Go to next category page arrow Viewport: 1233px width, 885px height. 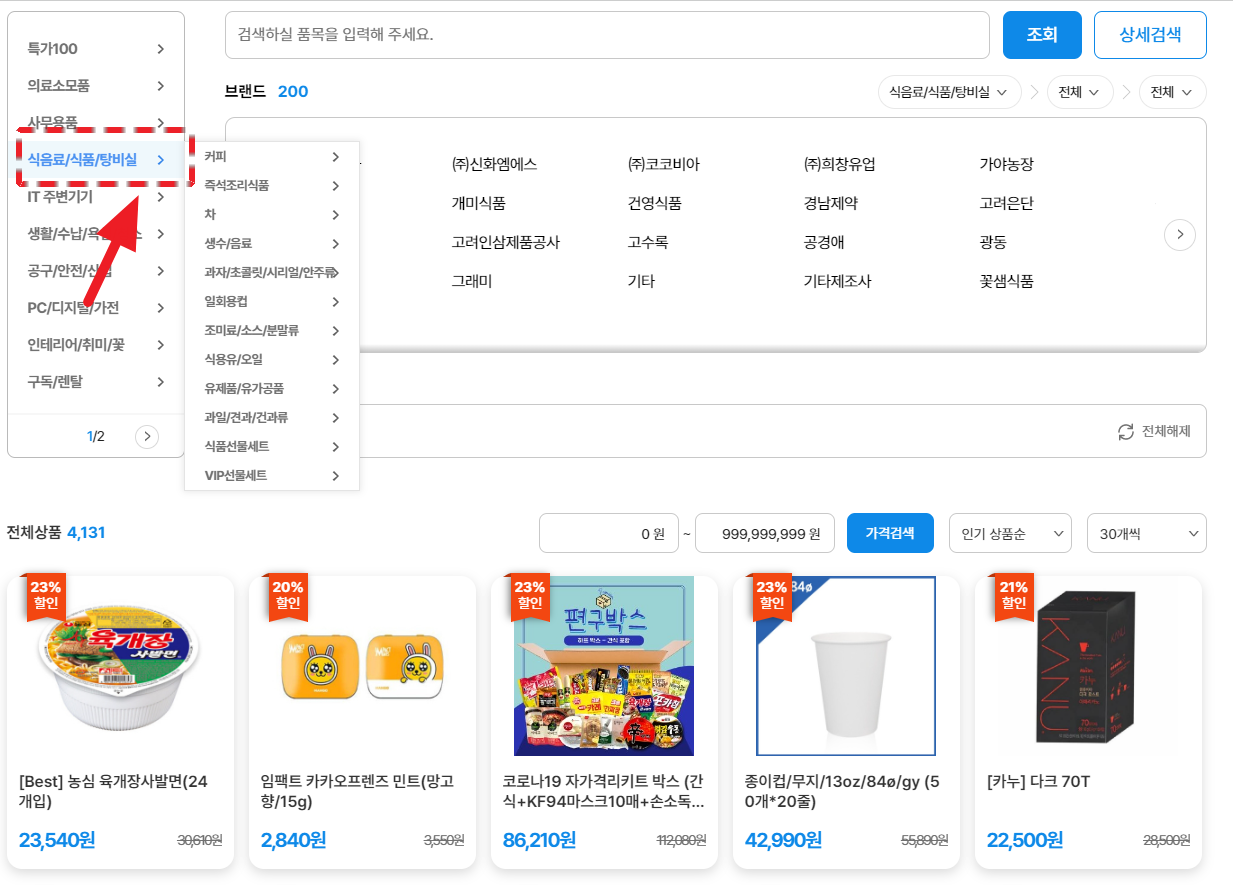pyautogui.click(x=147, y=436)
